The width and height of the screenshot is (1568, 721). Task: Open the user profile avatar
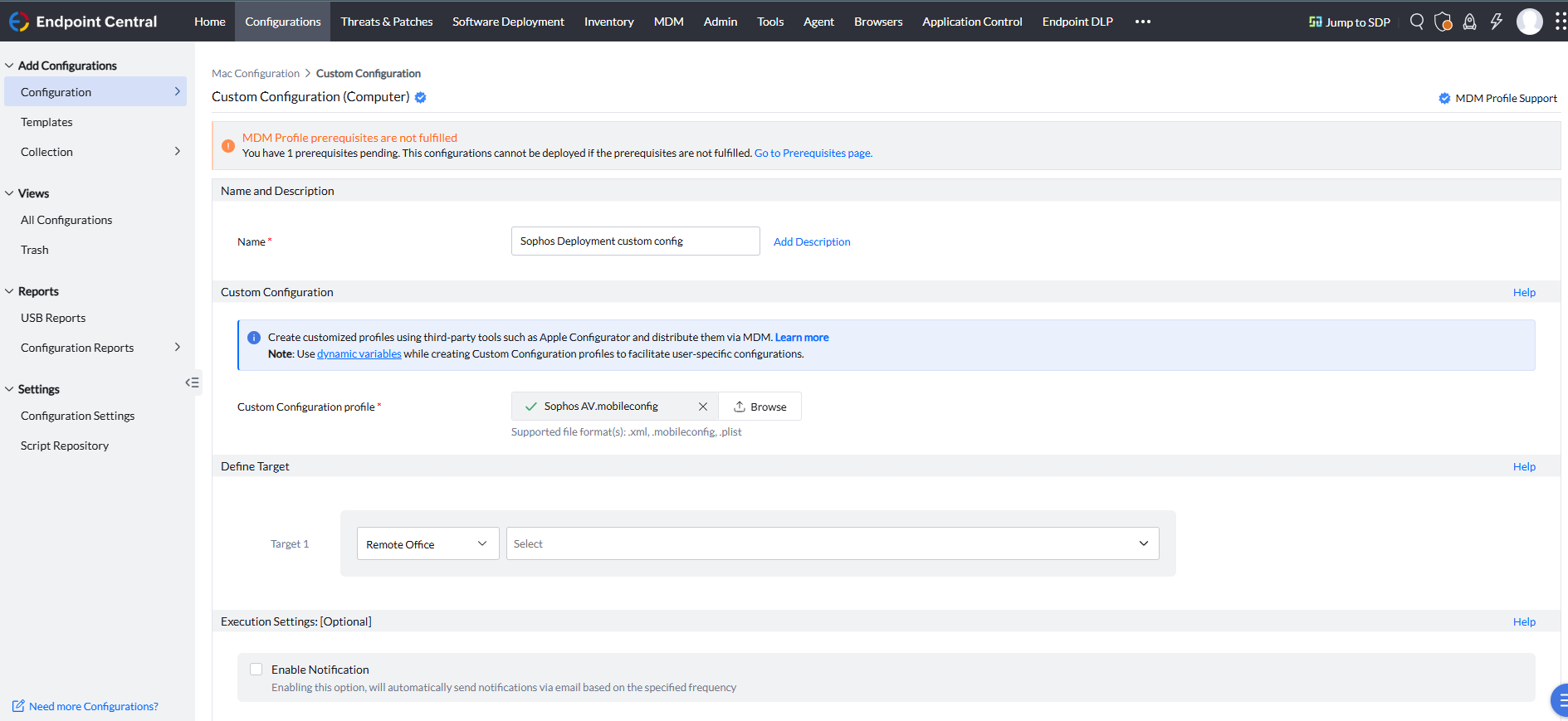click(1529, 22)
